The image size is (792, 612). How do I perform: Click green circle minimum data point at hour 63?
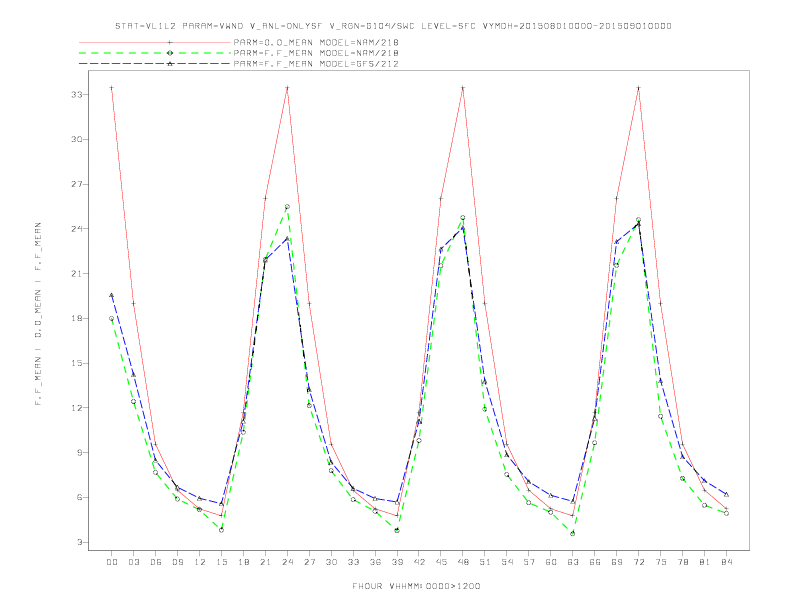pyautogui.click(x=573, y=533)
